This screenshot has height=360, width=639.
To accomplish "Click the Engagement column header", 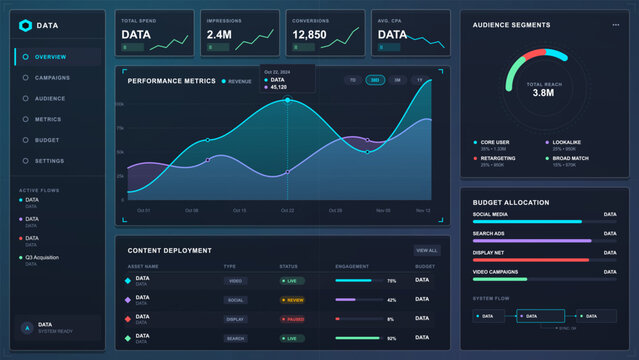I will 352,266.
